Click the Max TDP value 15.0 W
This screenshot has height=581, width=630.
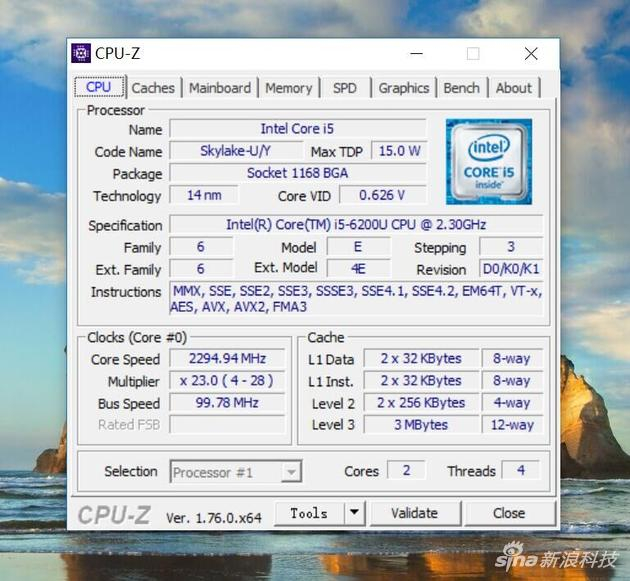tap(399, 151)
